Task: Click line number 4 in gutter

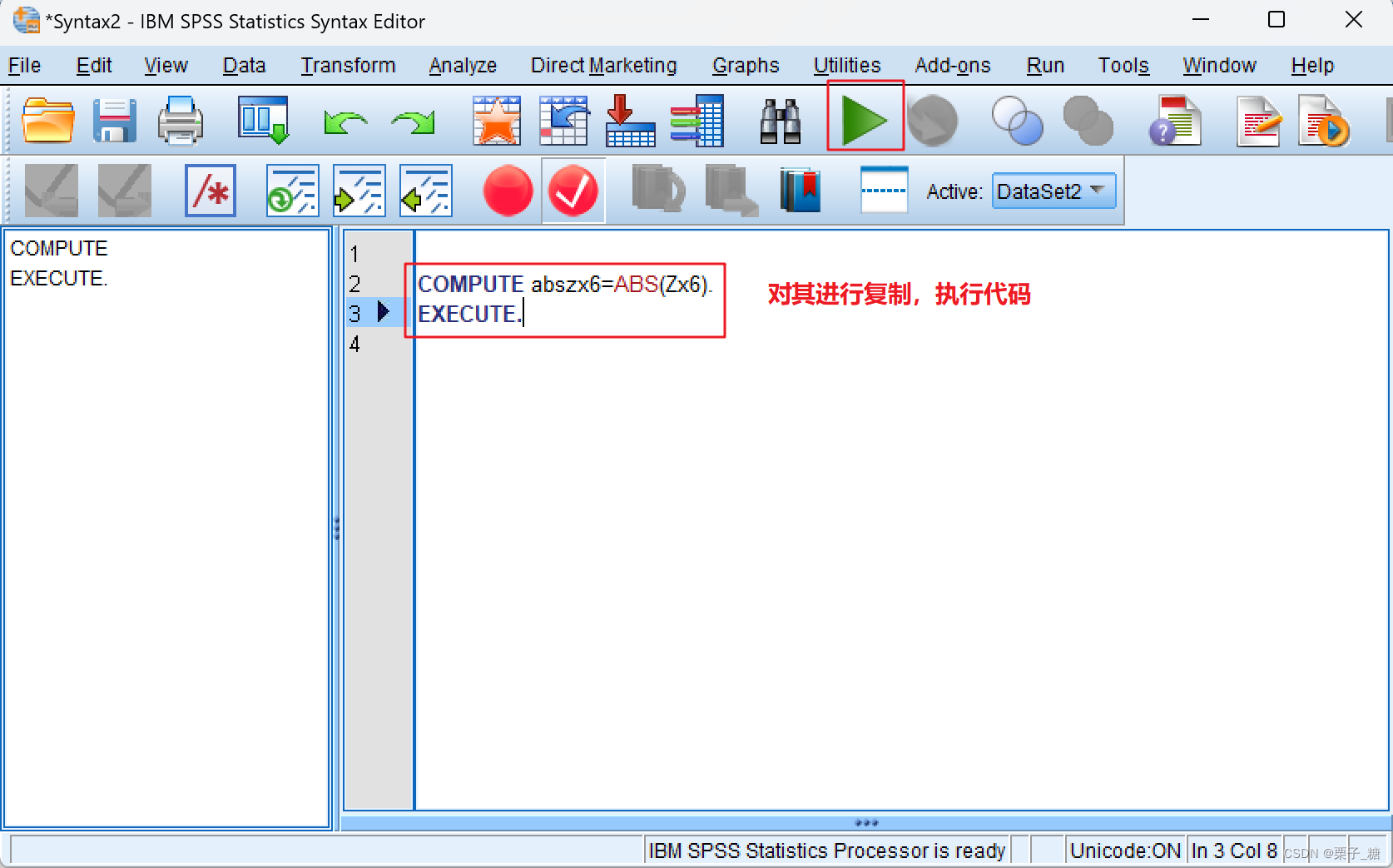Action: tap(354, 344)
